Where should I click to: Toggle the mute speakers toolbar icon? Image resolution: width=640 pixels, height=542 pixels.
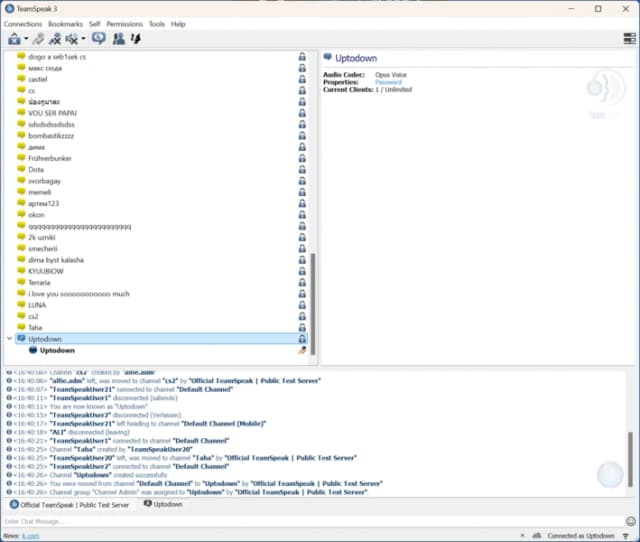pyautogui.click(x=72, y=39)
